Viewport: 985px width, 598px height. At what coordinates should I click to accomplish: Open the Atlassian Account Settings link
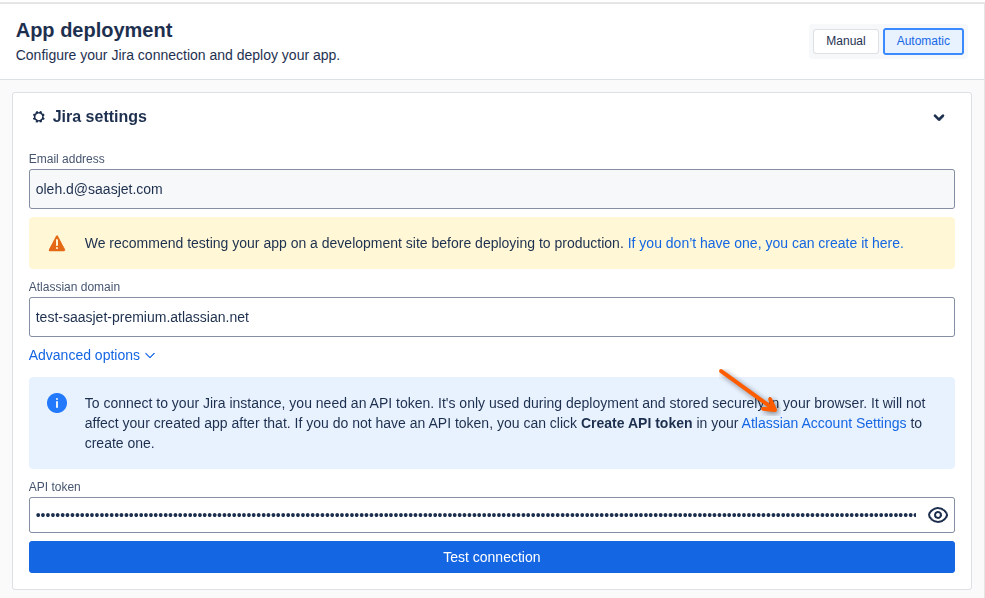coord(824,423)
